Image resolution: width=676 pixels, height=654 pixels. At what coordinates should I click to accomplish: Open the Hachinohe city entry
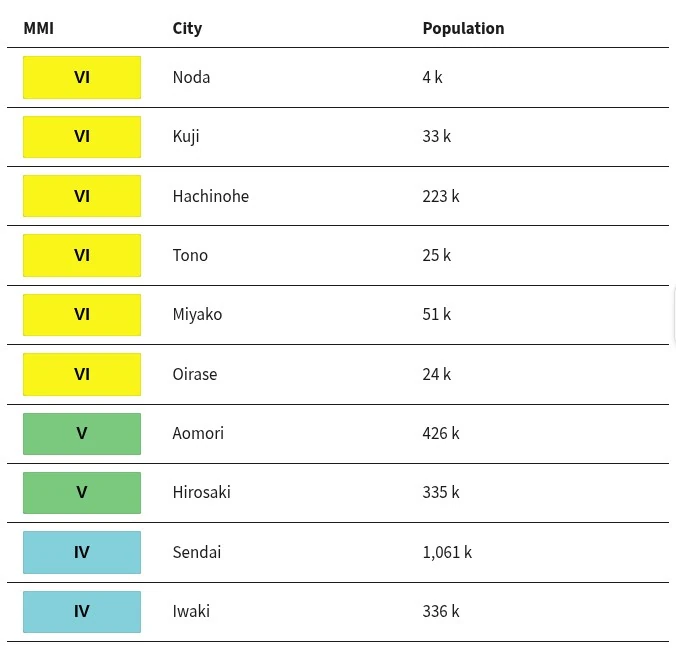click(x=211, y=196)
